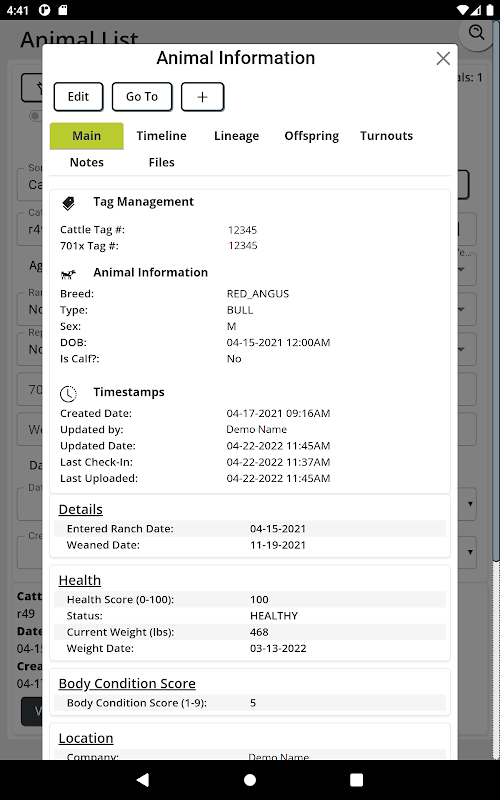Open the Go To button
The image size is (500, 800).
(142, 96)
